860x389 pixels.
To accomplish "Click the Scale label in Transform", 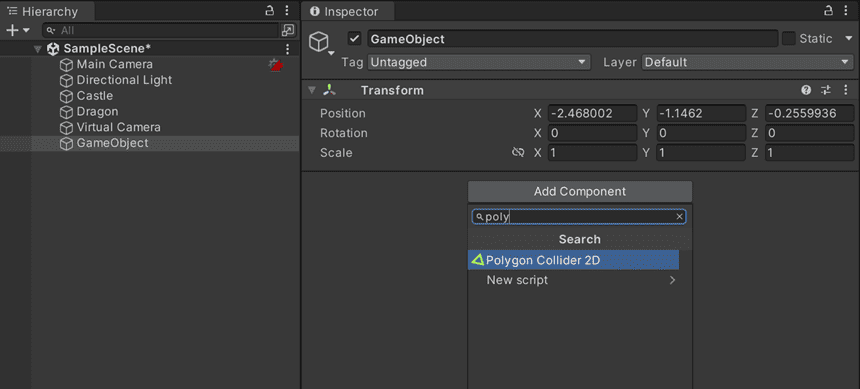I will pyautogui.click(x=336, y=153).
